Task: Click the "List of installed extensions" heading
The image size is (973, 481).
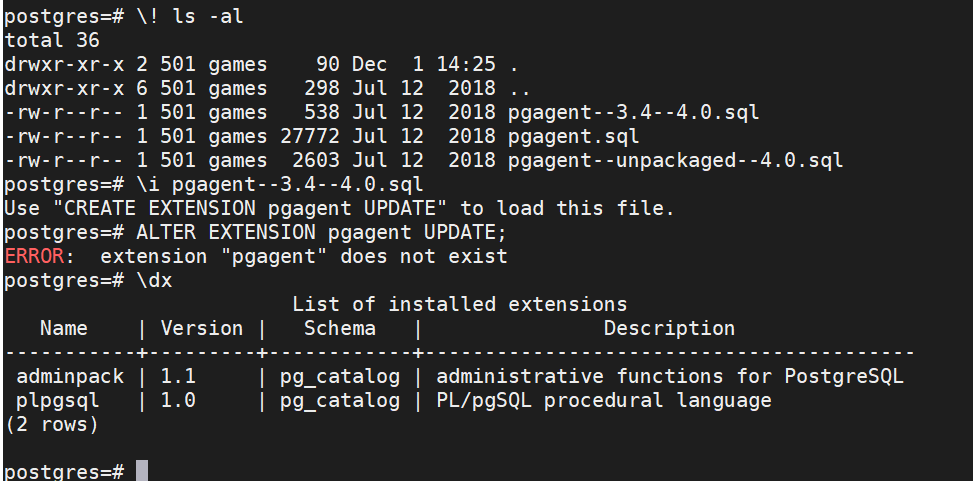Action: 459,304
